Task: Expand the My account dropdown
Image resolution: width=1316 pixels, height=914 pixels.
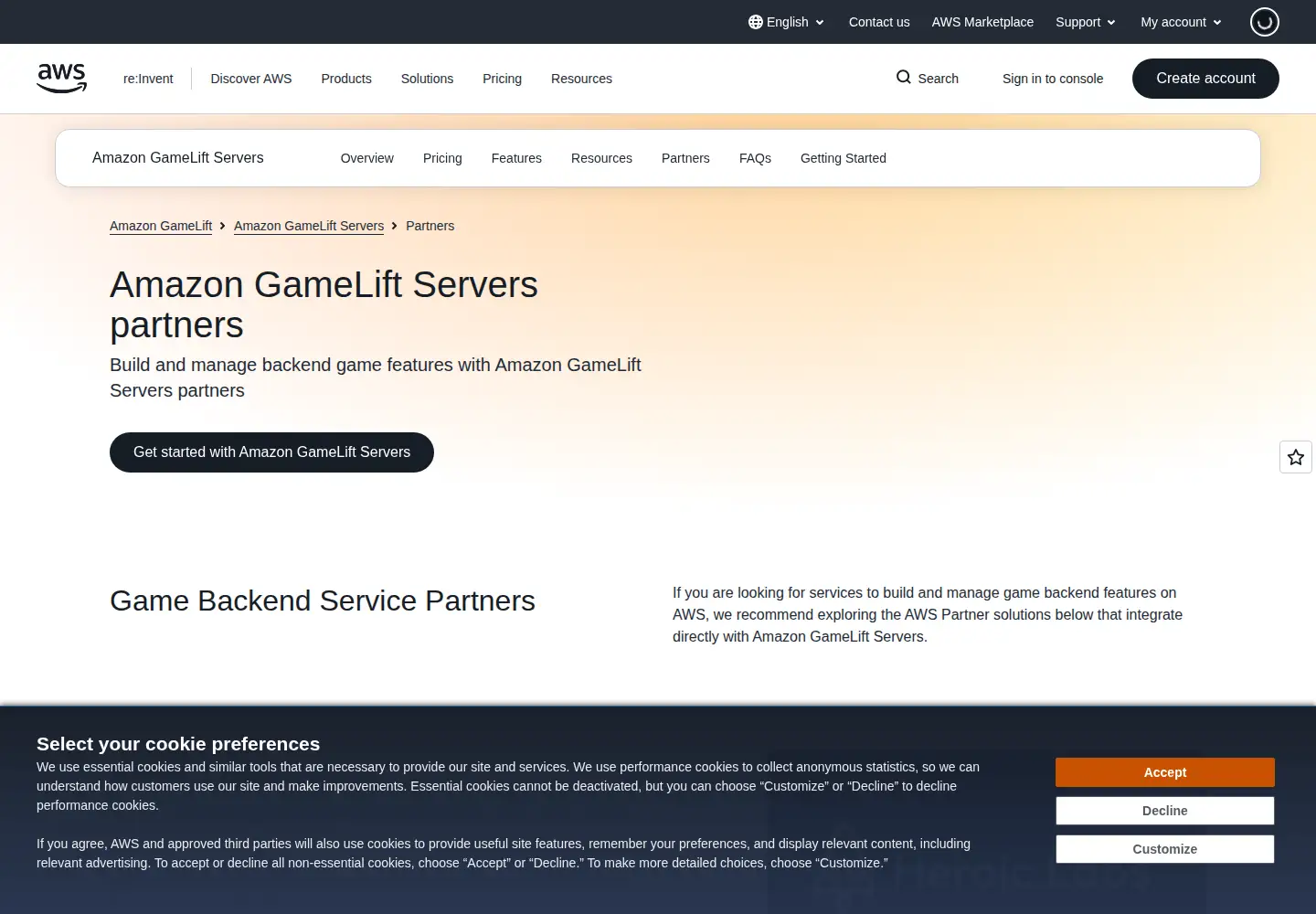Action: (1181, 22)
